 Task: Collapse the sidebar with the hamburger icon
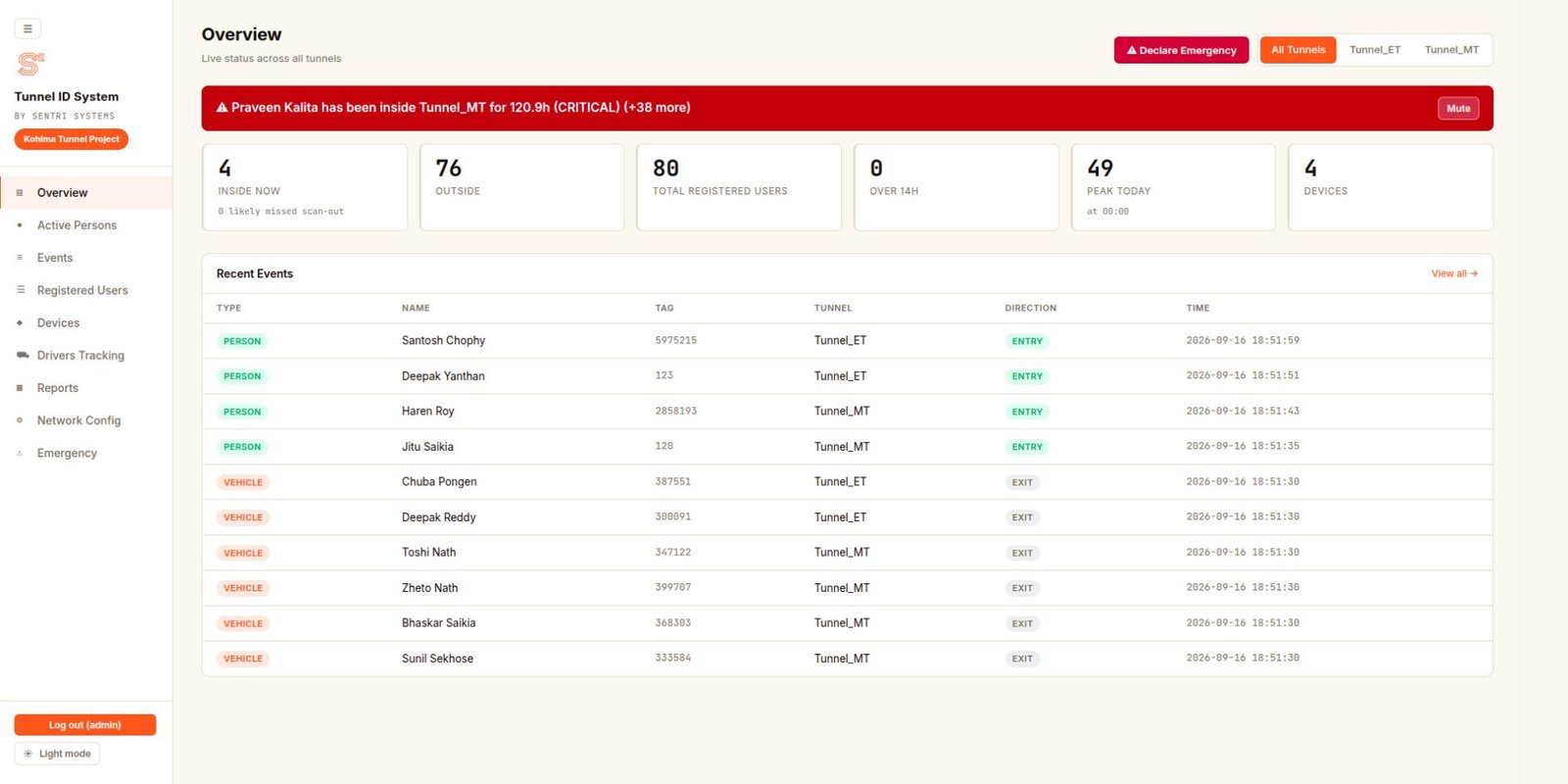(27, 28)
